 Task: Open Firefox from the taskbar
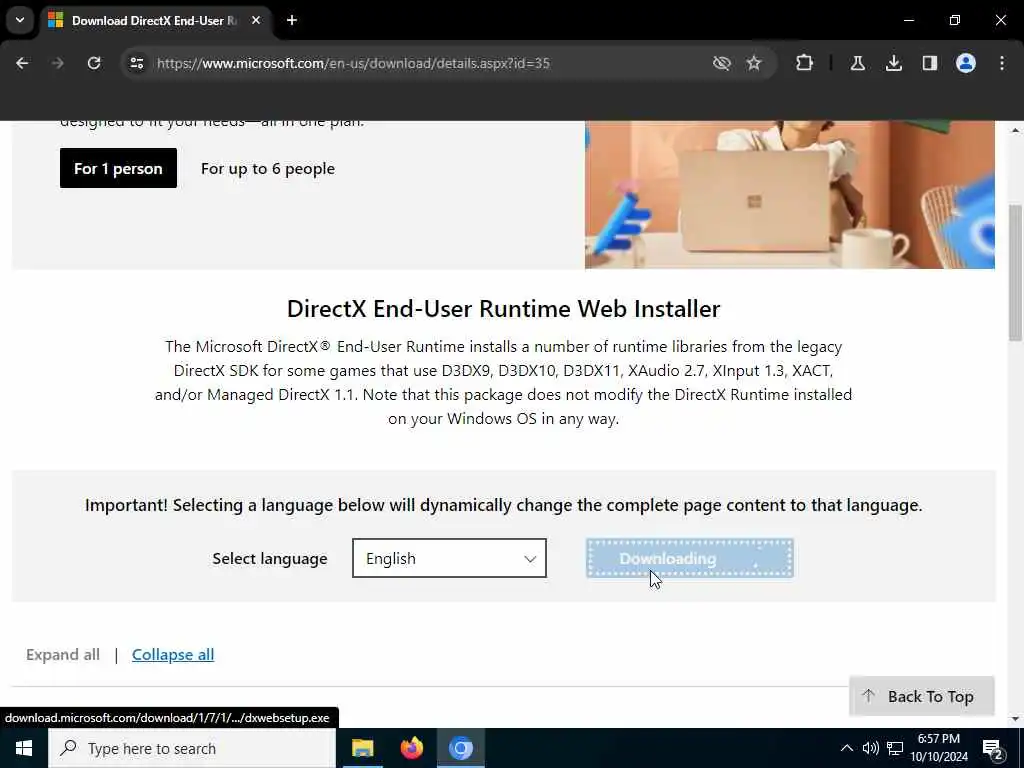click(411, 748)
